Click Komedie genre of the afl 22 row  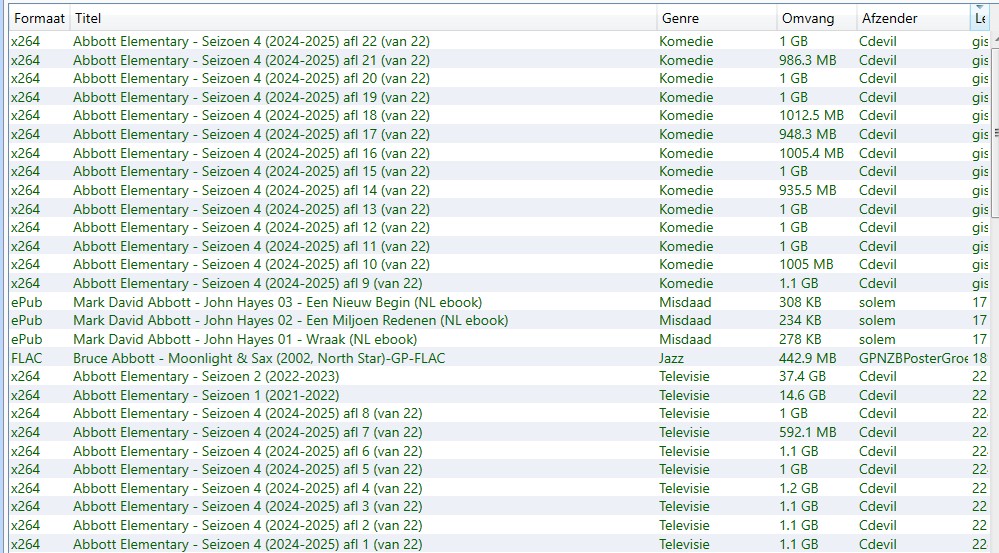(686, 41)
